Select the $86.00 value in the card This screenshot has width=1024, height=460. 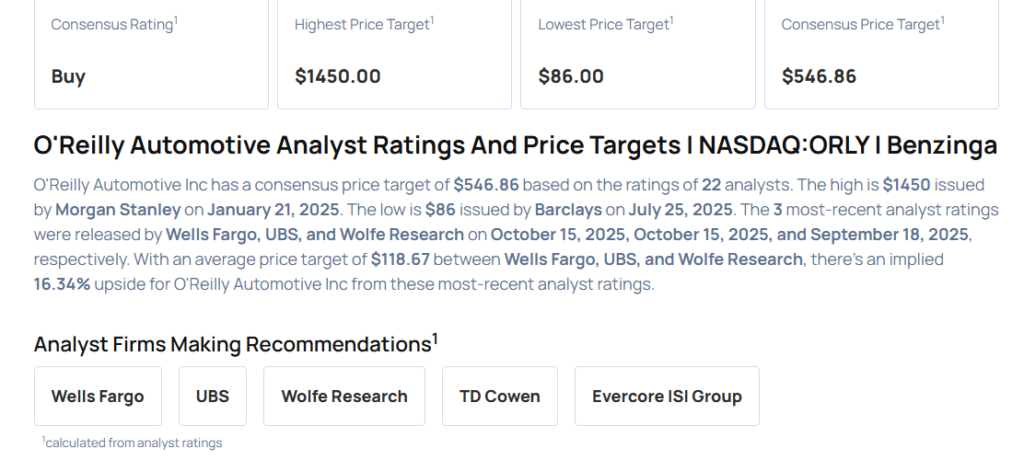[571, 76]
